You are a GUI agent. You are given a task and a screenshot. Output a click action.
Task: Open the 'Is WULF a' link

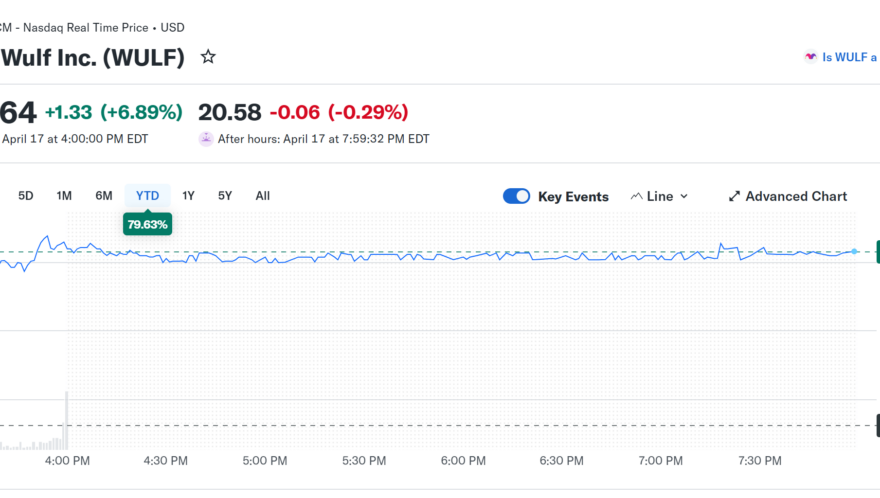pos(849,57)
